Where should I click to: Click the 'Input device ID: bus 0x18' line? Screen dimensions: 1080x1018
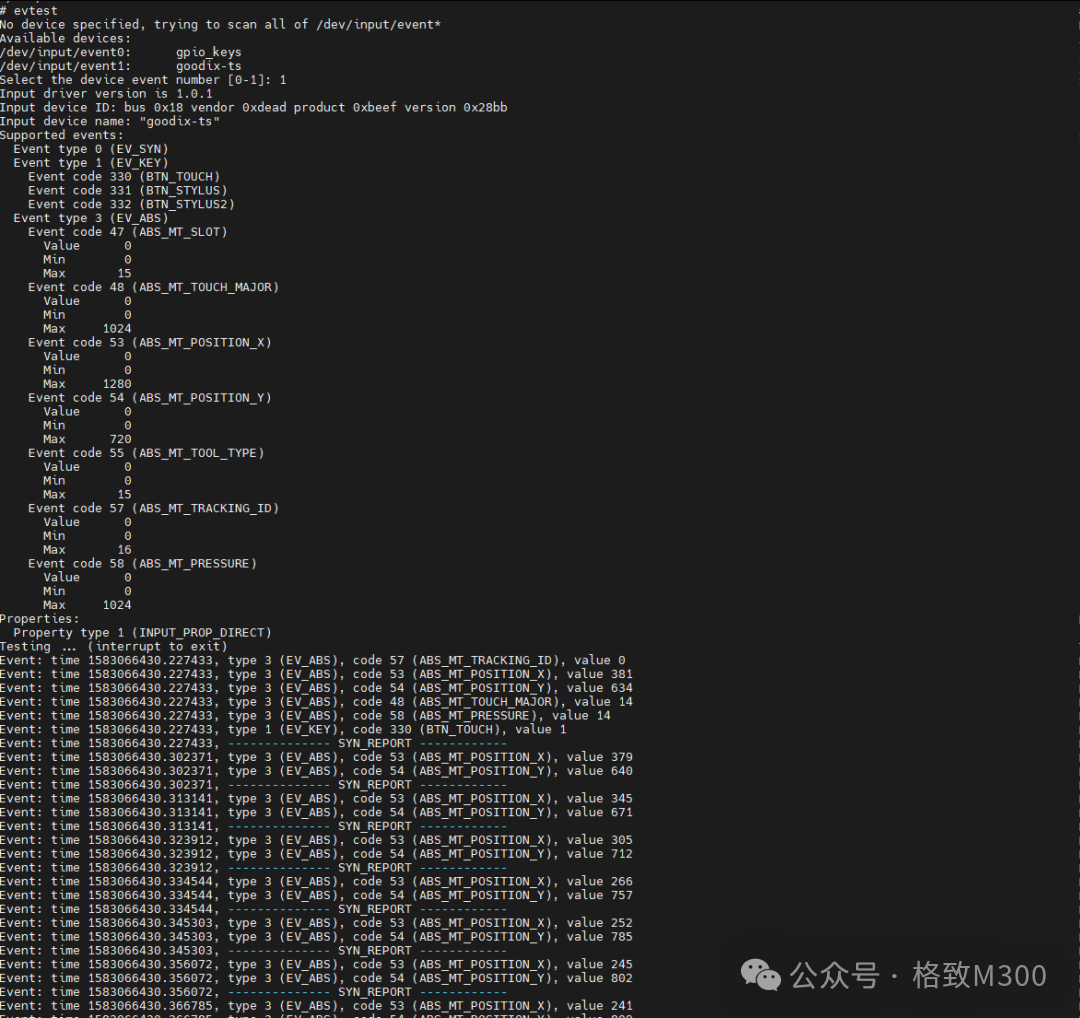(x=253, y=107)
